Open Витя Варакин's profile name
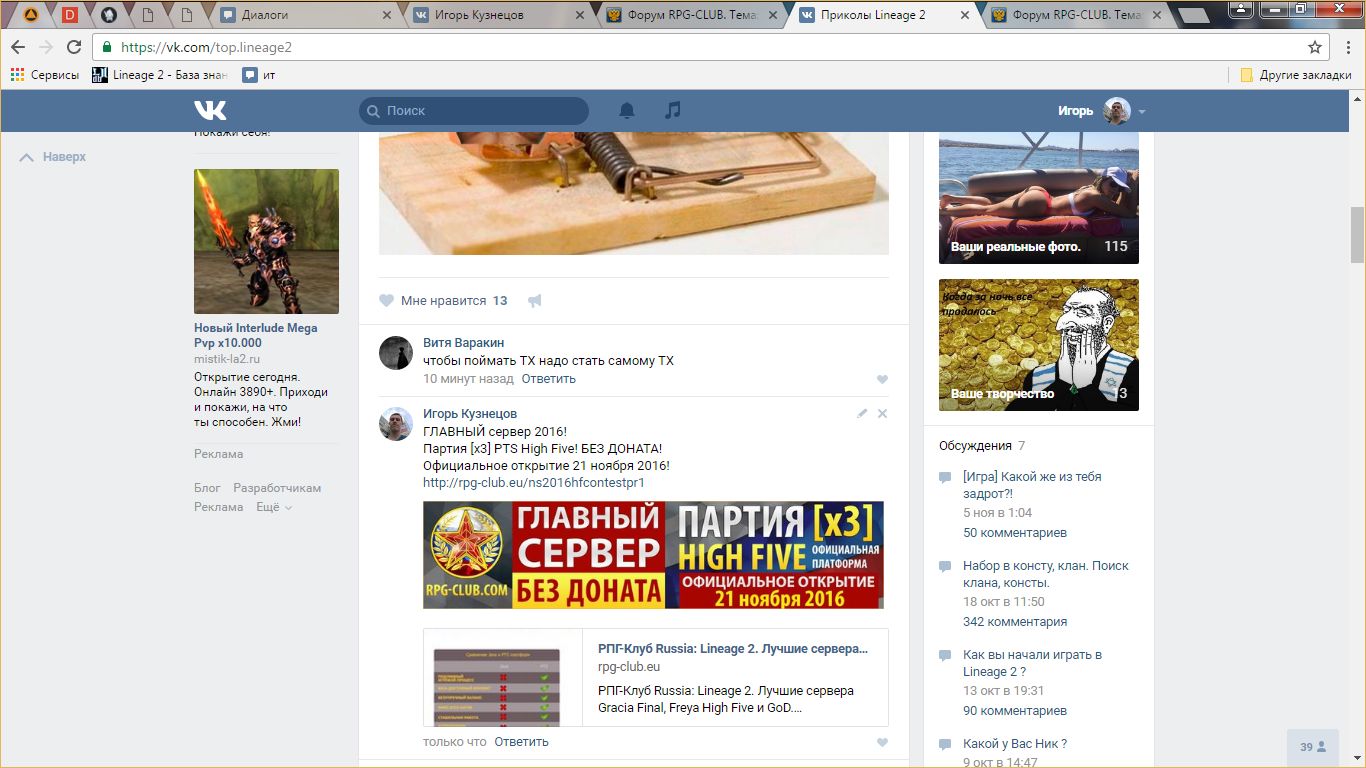The height and width of the screenshot is (768, 1366). (x=464, y=343)
